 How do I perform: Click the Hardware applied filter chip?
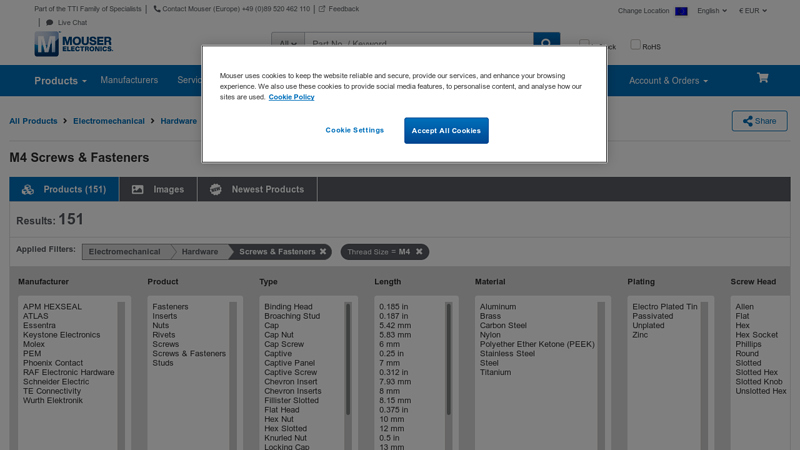click(x=200, y=252)
